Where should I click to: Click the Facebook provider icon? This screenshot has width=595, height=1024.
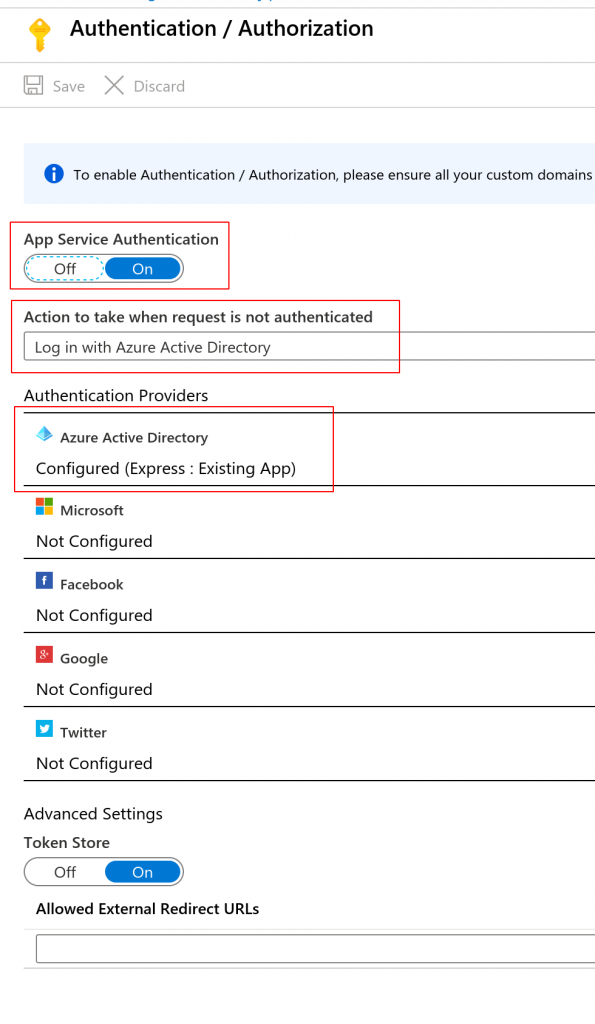point(44,581)
